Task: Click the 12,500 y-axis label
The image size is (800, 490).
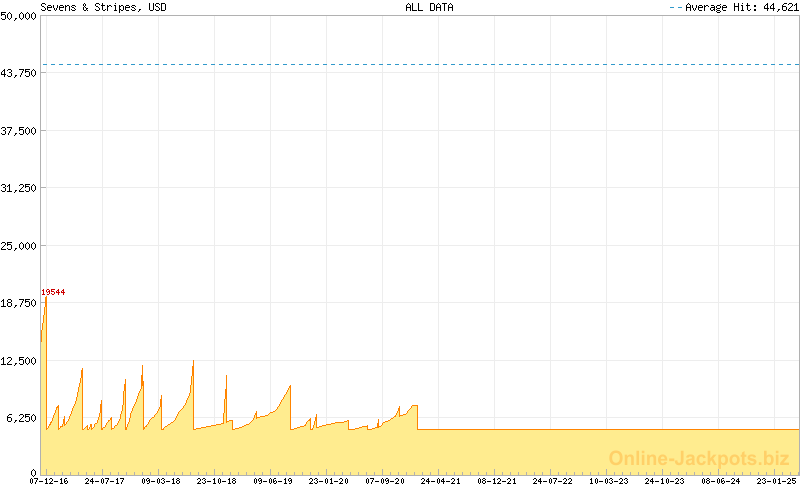Action: click(18, 361)
